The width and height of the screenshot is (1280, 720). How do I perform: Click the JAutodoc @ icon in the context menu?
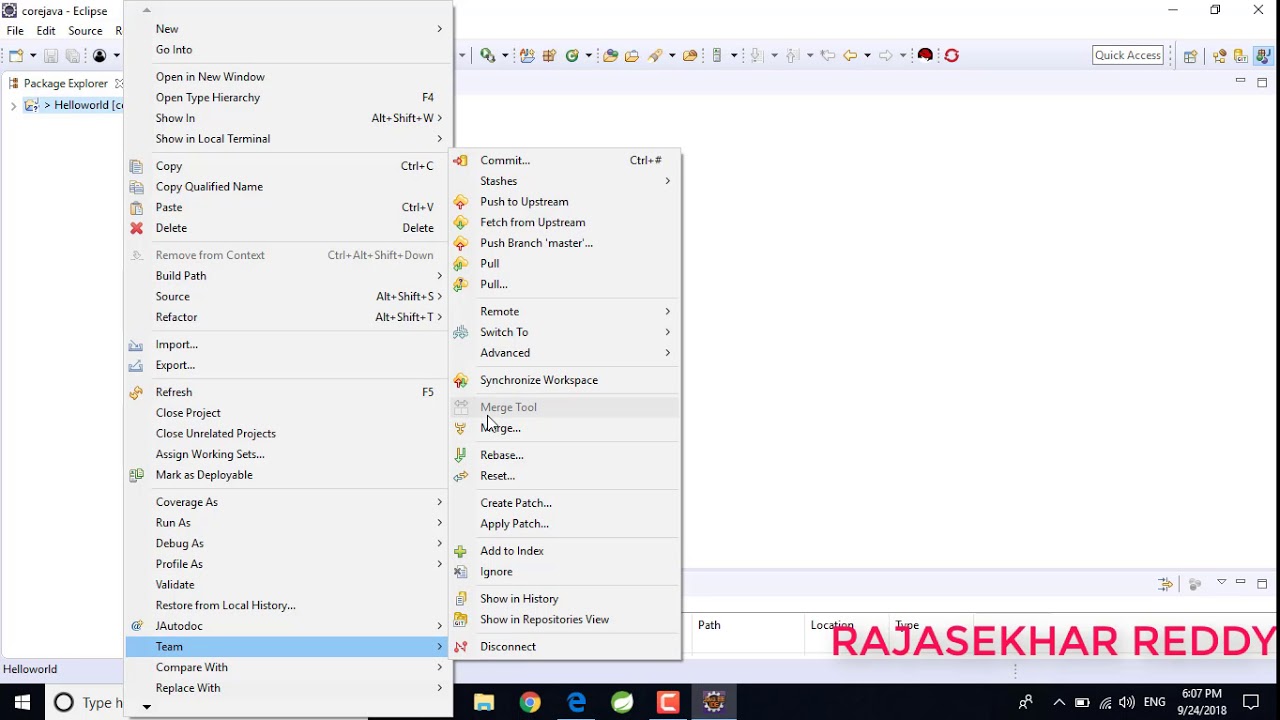coord(137,626)
